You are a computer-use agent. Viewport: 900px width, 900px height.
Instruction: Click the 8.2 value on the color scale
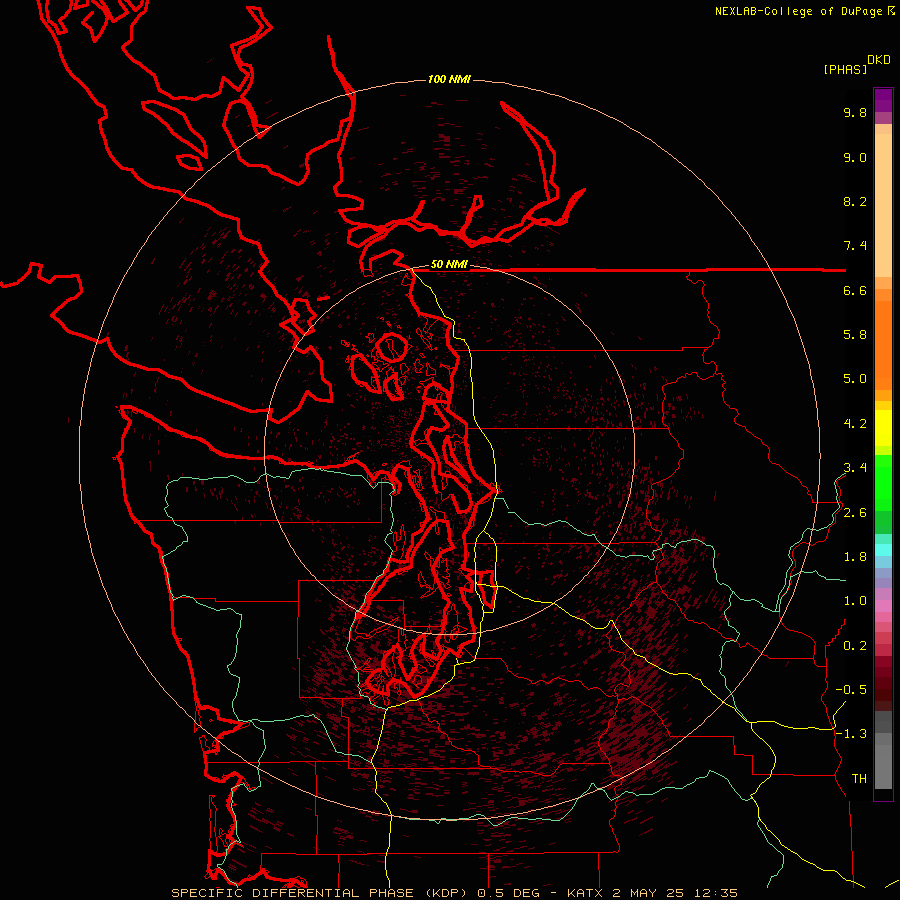(855, 201)
